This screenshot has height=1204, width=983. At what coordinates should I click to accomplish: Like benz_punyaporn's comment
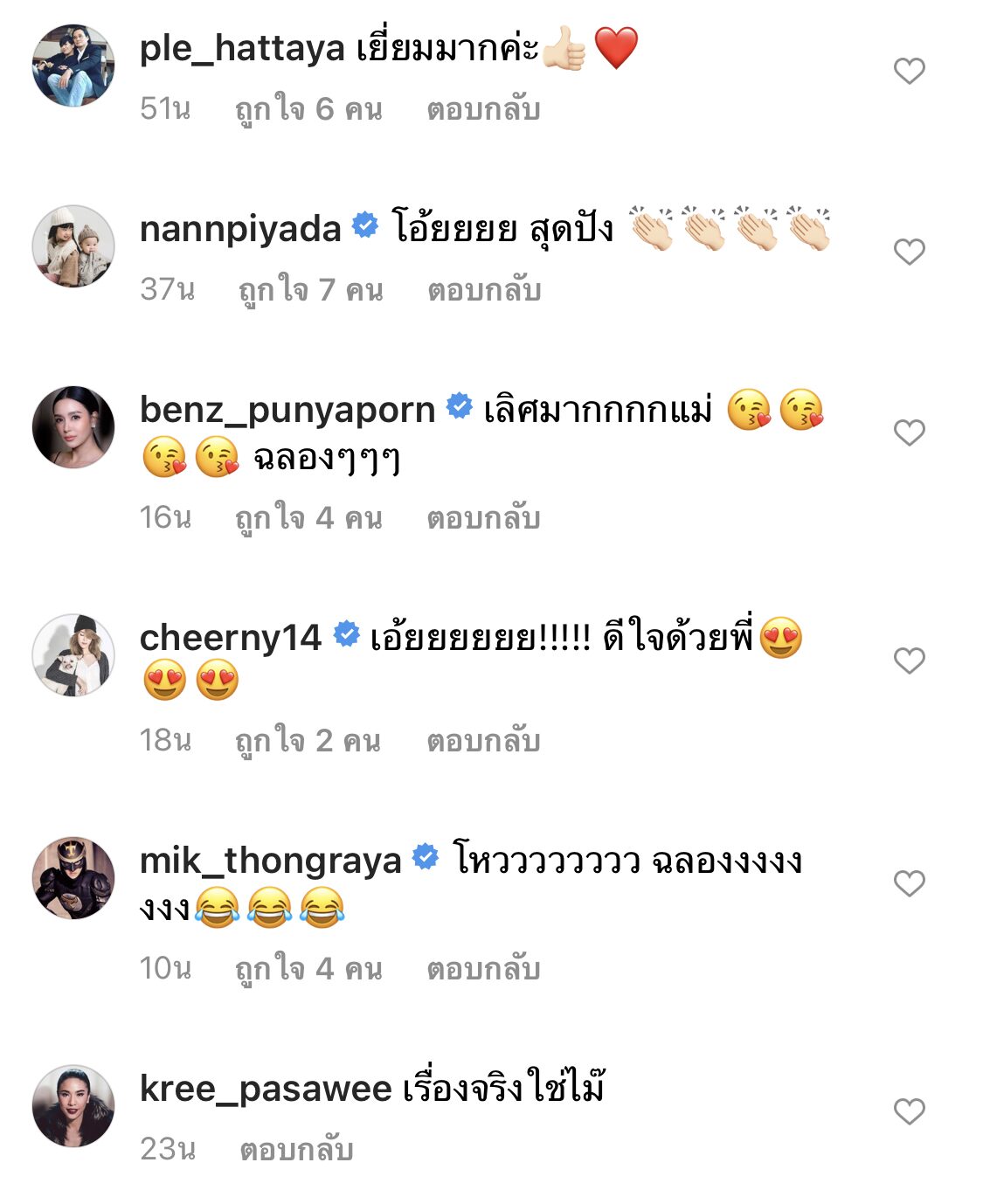click(x=909, y=432)
